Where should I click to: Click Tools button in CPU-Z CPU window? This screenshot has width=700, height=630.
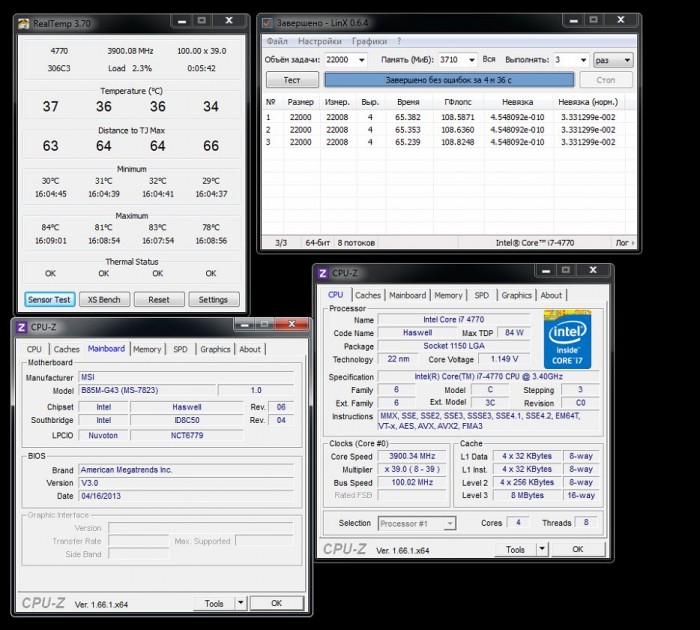[515, 550]
